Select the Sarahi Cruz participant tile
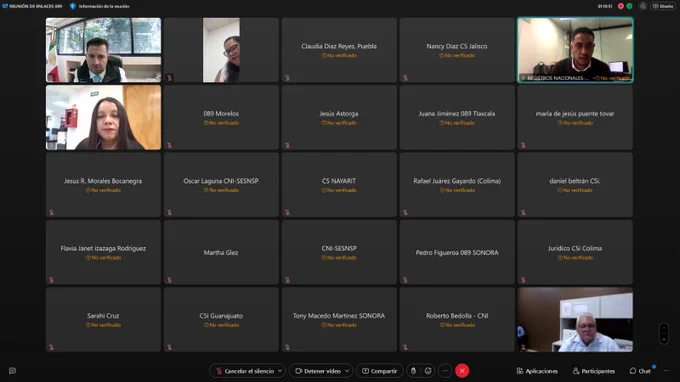 point(103,320)
